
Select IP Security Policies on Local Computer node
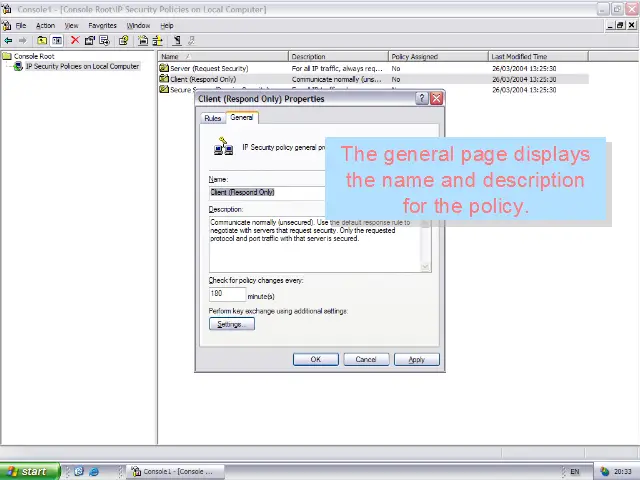[82, 67]
